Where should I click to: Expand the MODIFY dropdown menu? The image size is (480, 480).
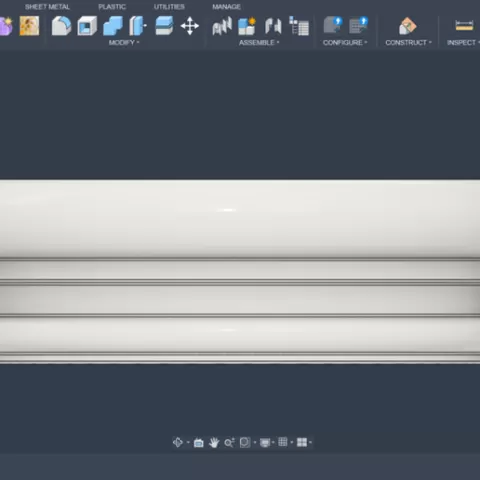[124, 43]
